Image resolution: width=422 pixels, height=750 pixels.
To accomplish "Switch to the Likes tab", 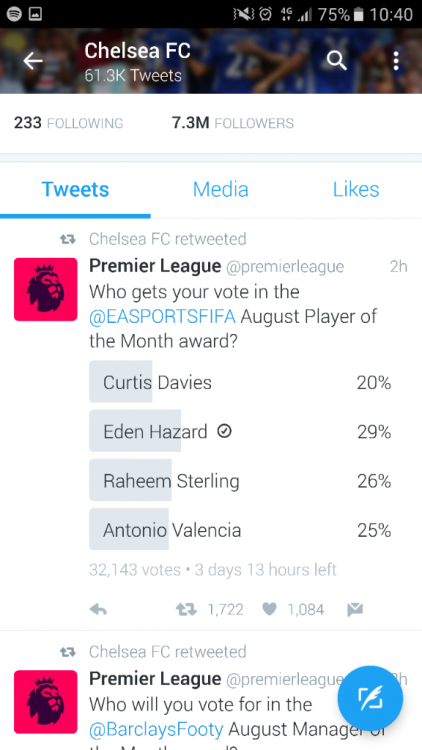I will (x=356, y=189).
